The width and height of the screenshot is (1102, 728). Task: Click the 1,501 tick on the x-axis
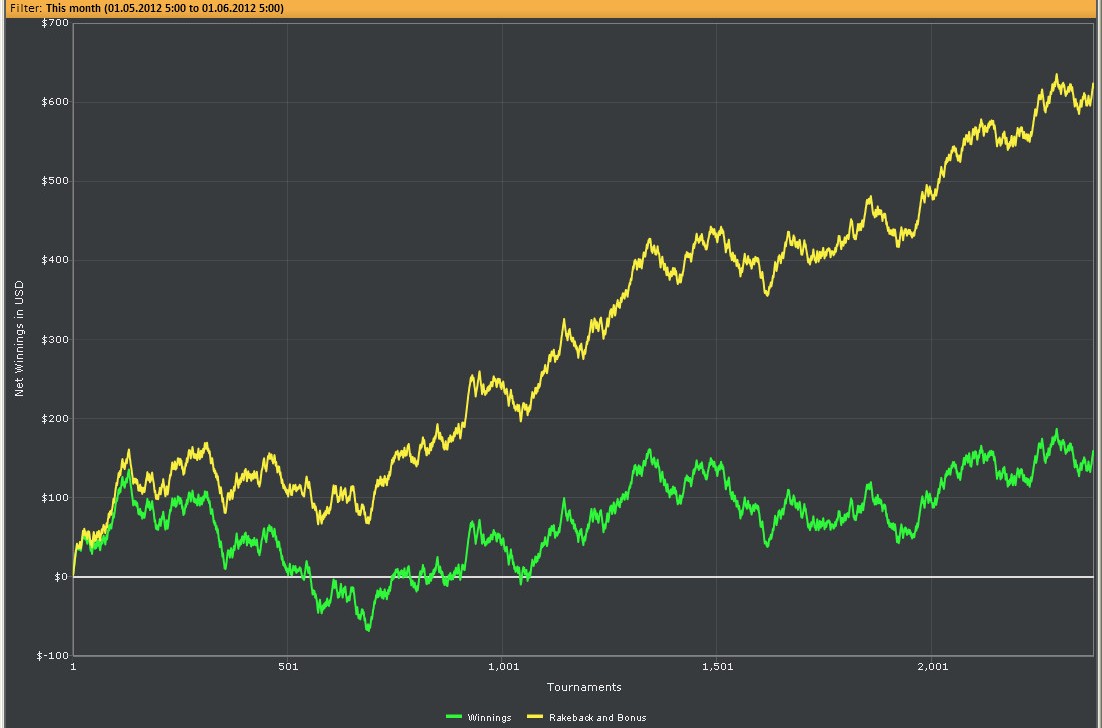pos(717,667)
